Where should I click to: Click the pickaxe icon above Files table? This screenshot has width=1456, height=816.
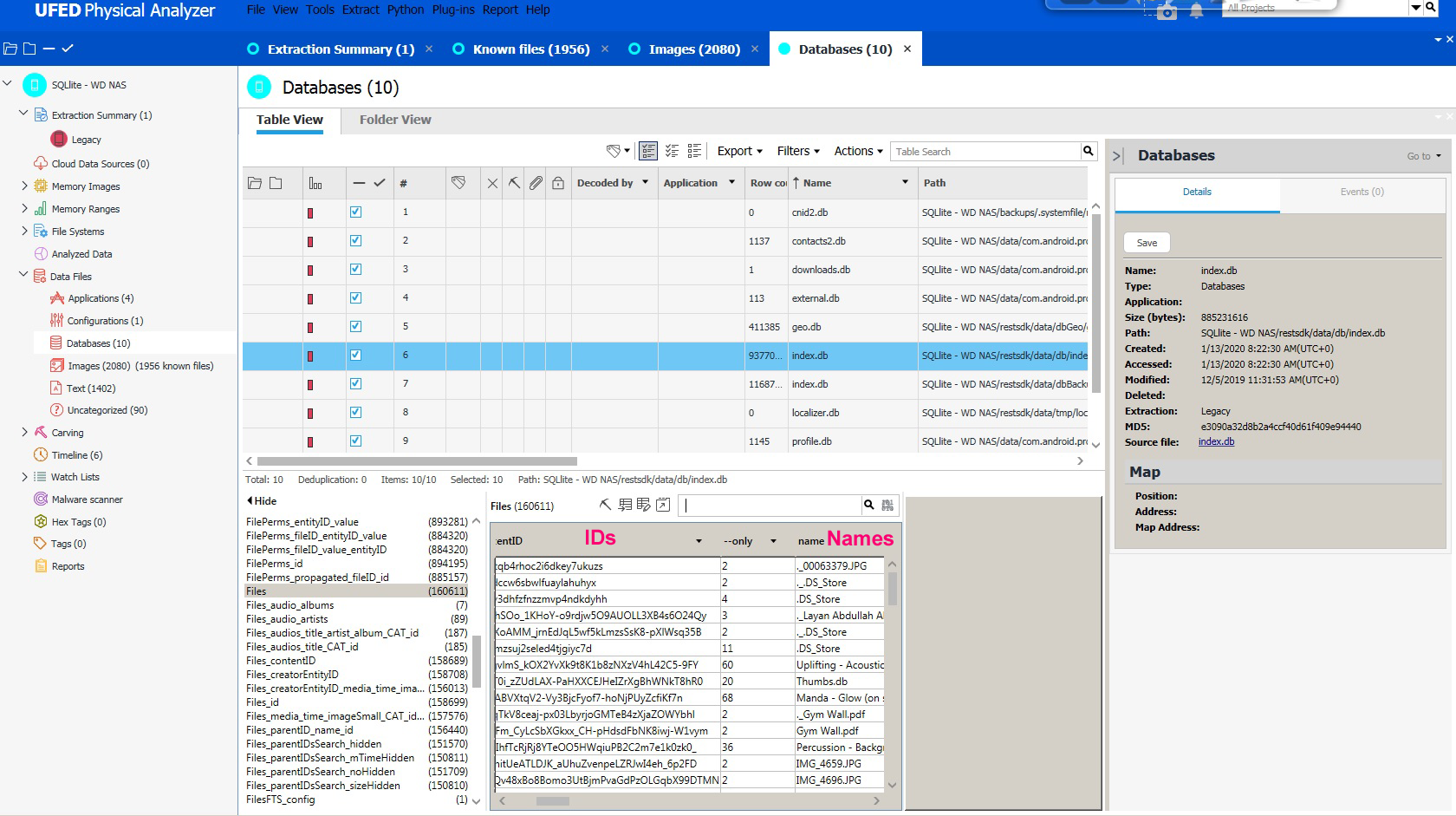[x=605, y=505]
